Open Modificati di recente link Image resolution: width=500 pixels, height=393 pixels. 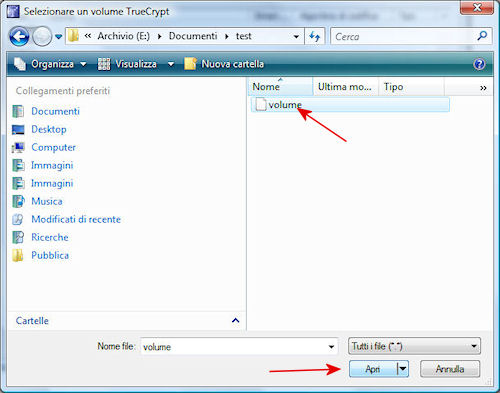(x=76, y=219)
